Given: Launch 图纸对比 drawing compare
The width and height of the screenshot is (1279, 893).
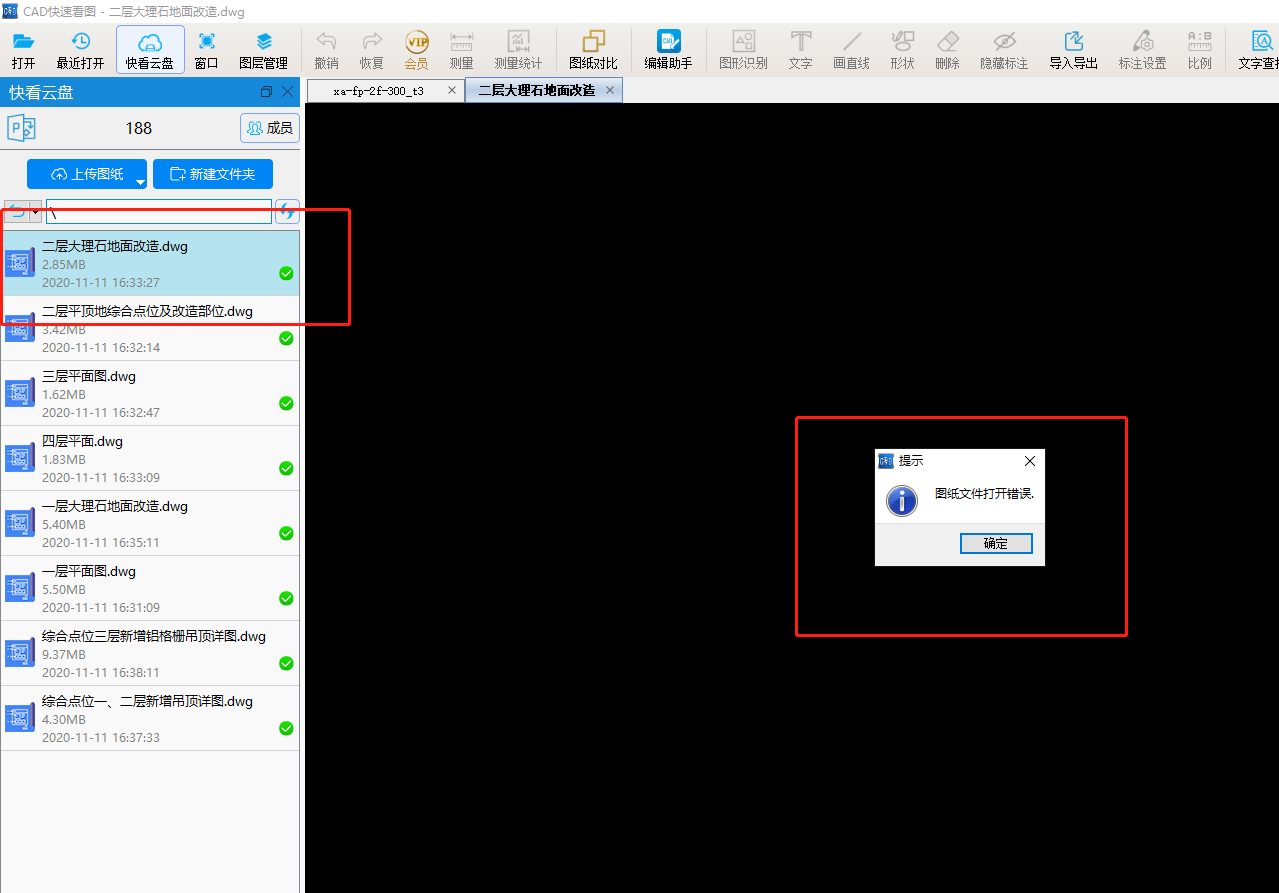Looking at the screenshot, I should [593, 50].
